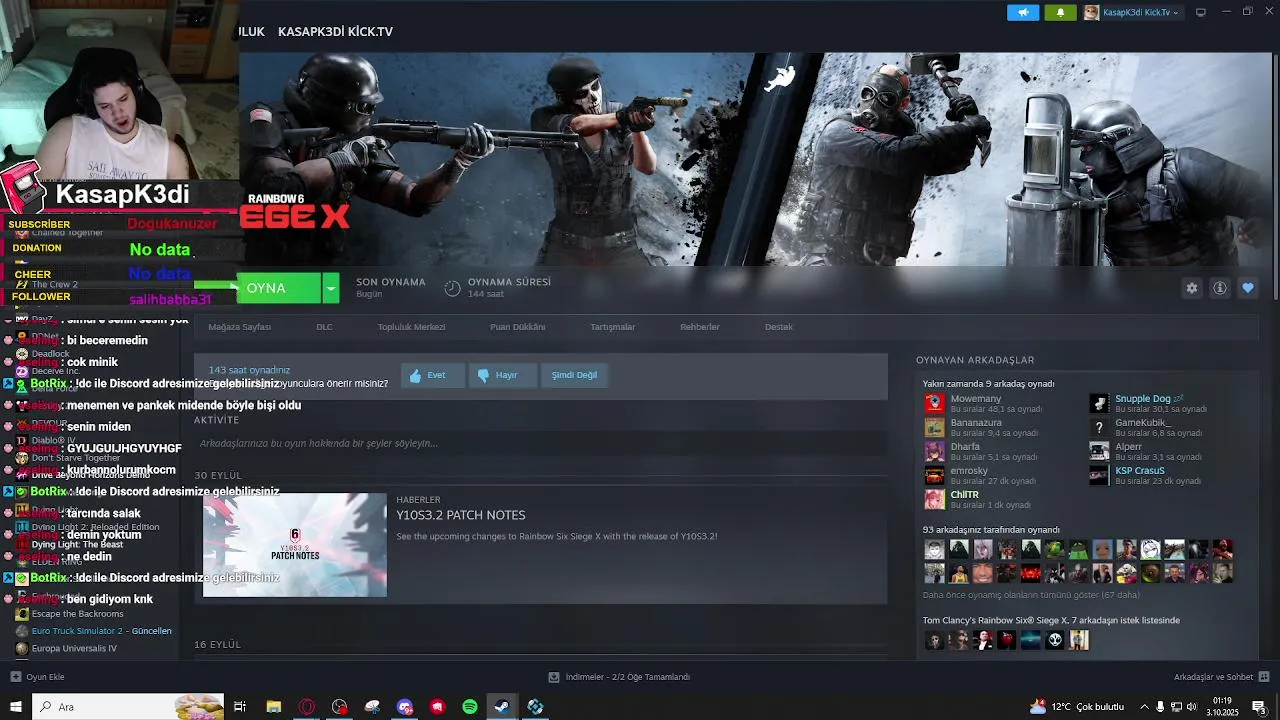Show hidden tray icons chevron
The width and height of the screenshot is (1280, 720).
(x=1144, y=707)
